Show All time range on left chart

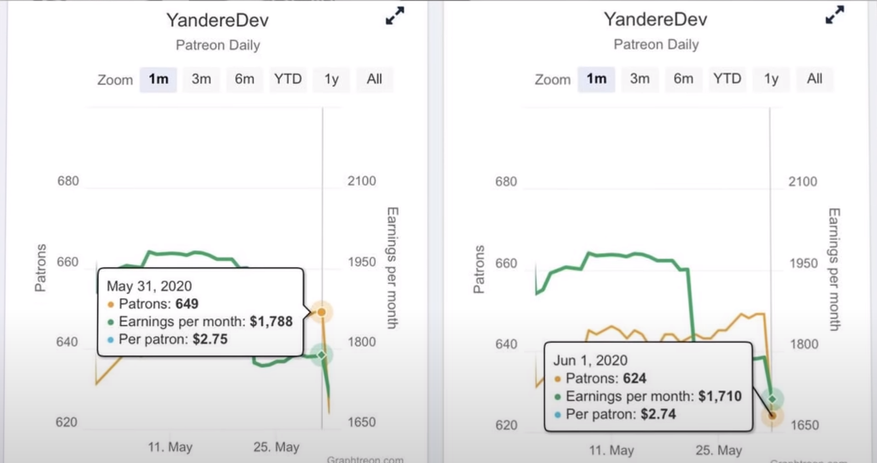coord(374,80)
